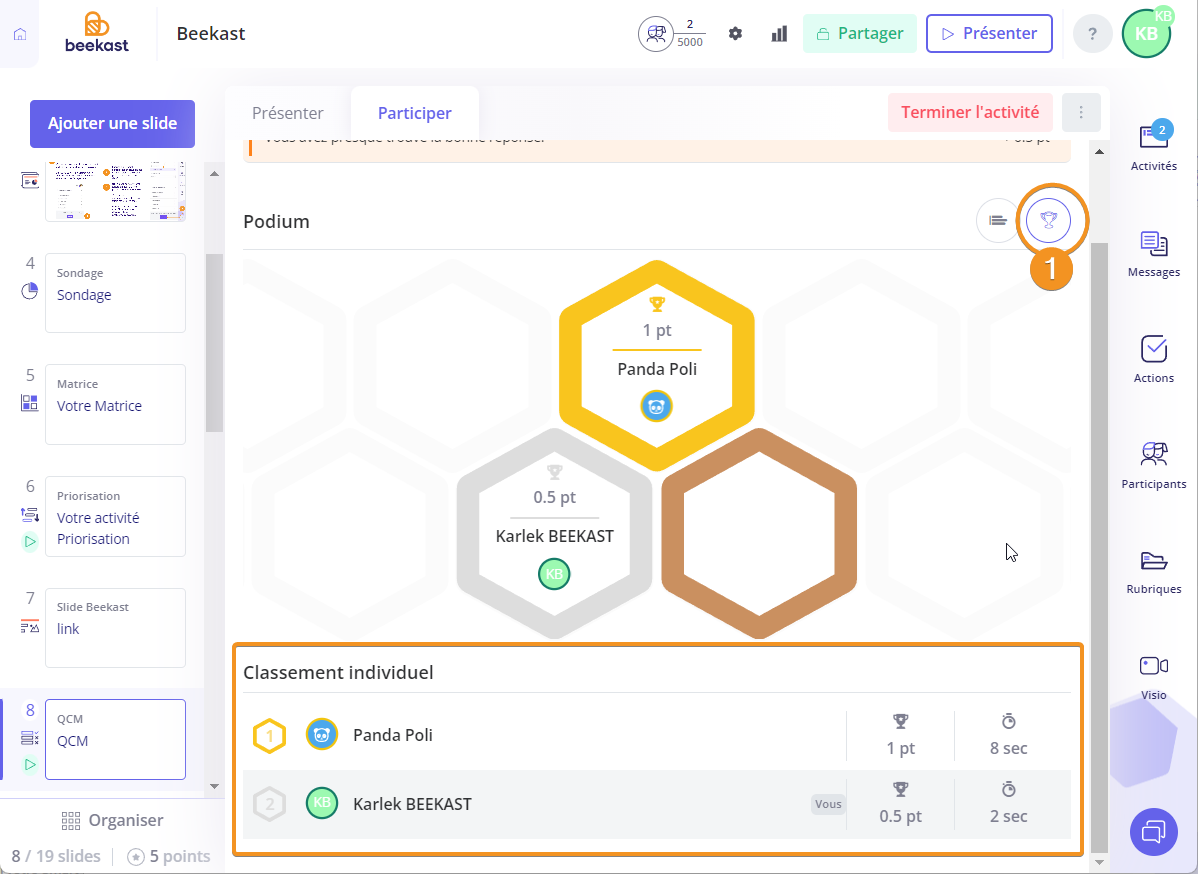Click the QCM list type icon

(30, 738)
